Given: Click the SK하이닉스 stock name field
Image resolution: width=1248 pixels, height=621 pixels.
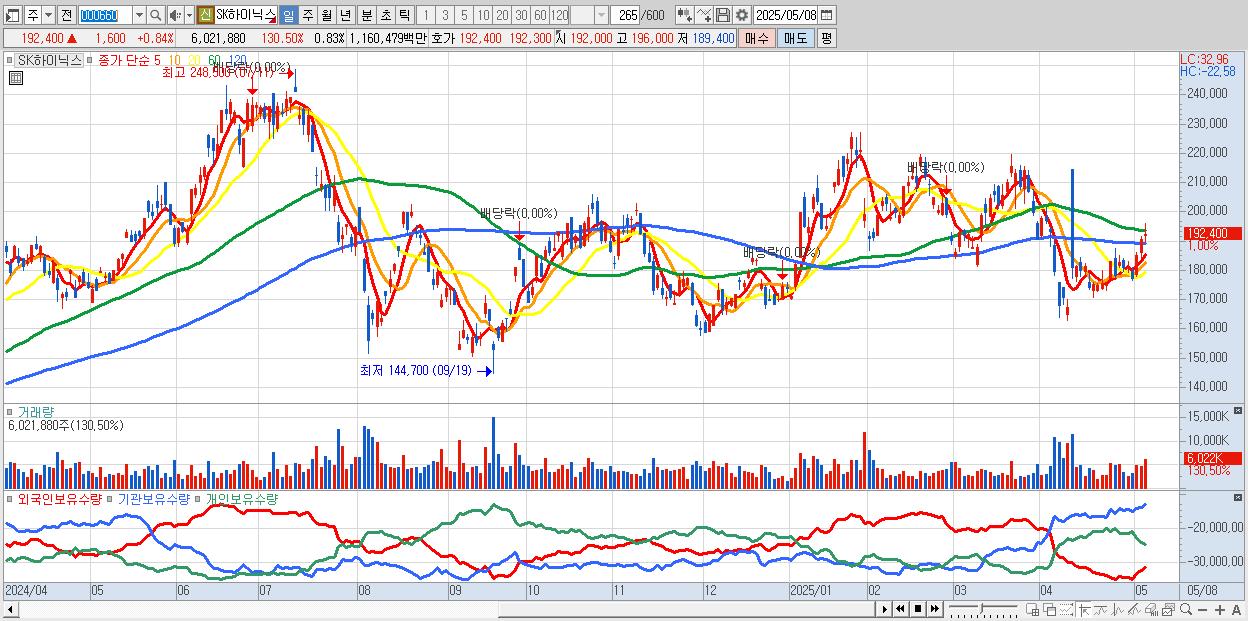Looking at the screenshot, I should (x=245, y=15).
